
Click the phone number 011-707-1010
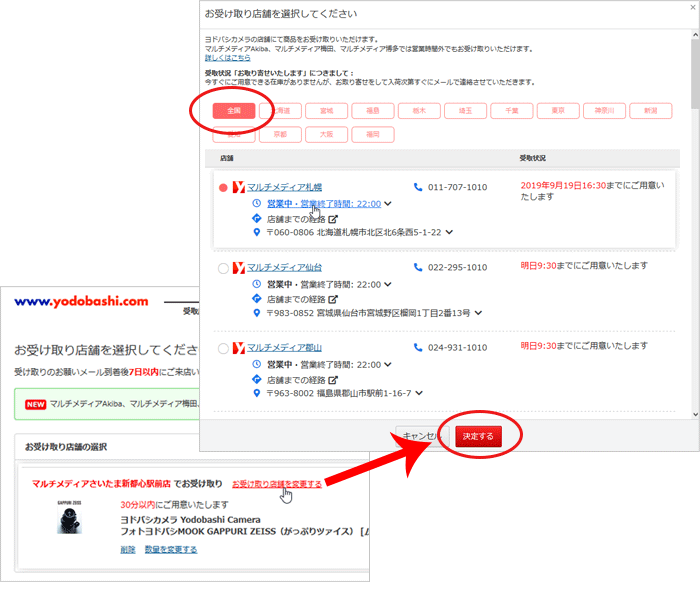458,188
